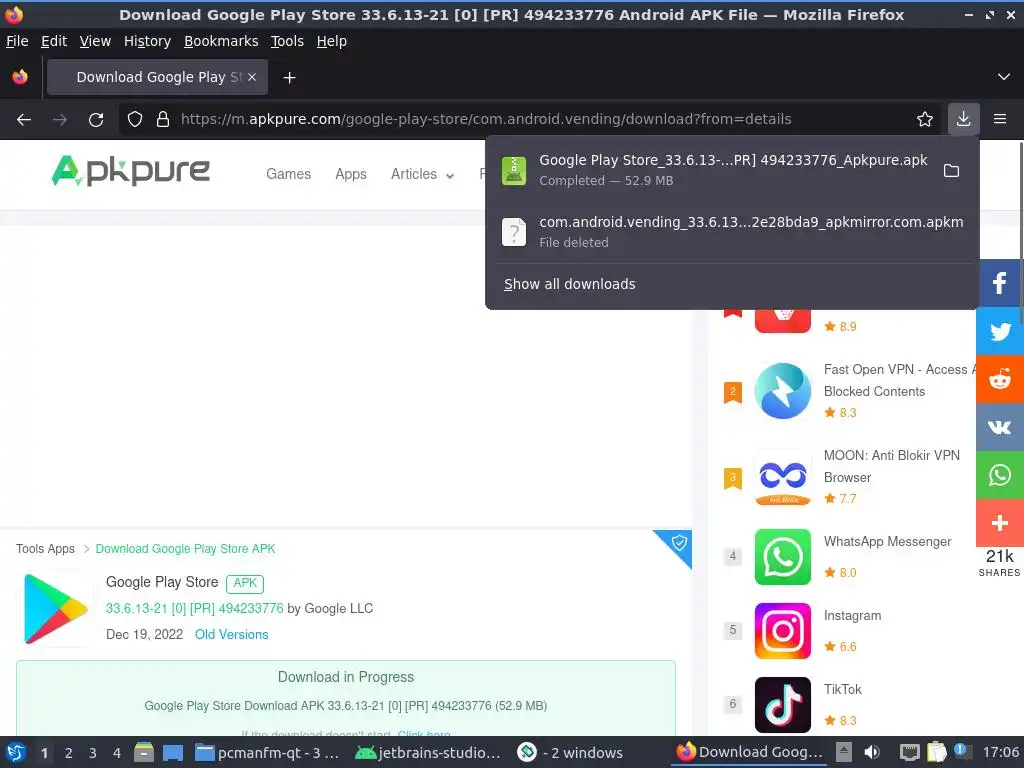Image resolution: width=1024 pixels, height=768 pixels.
Task: Click the verified shield badge icon
Action: [x=679, y=543]
